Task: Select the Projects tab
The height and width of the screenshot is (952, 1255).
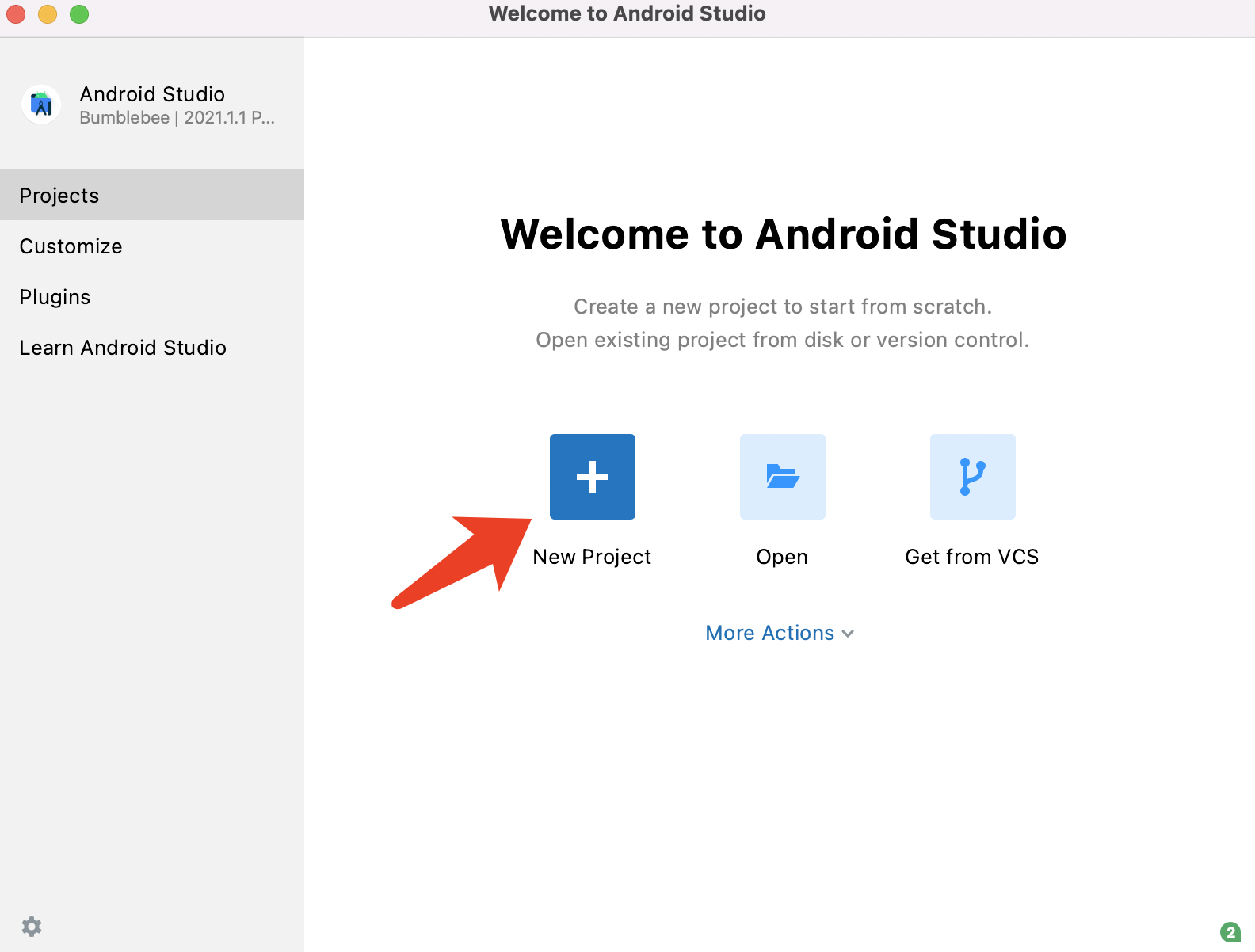Action: pyautogui.click(x=152, y=195)
